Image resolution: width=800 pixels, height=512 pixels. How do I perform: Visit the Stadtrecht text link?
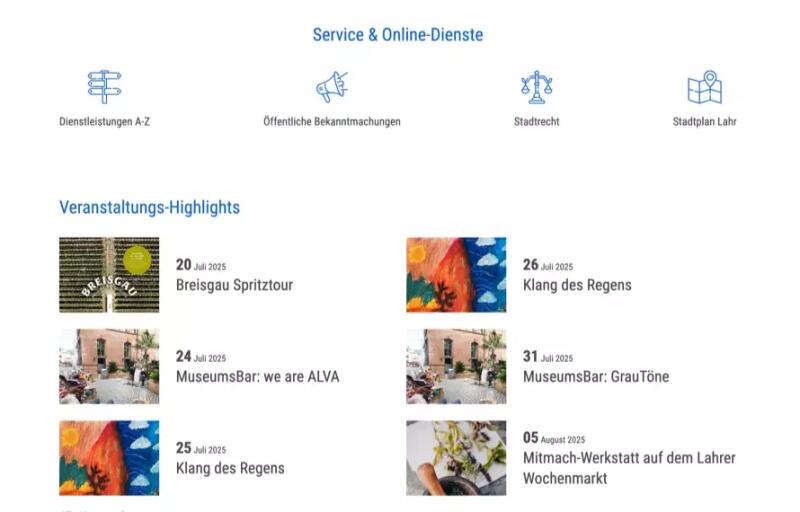tap(536, 121)
